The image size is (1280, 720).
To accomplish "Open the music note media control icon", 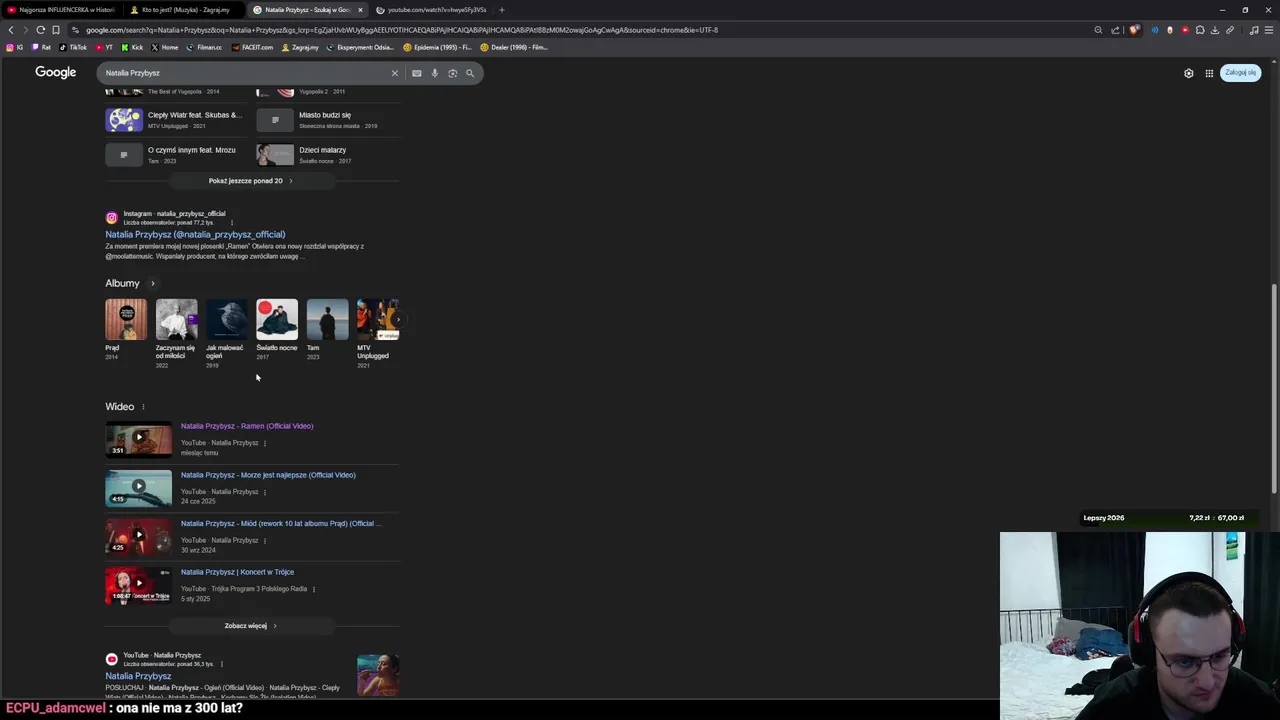I will [1254, 30].
